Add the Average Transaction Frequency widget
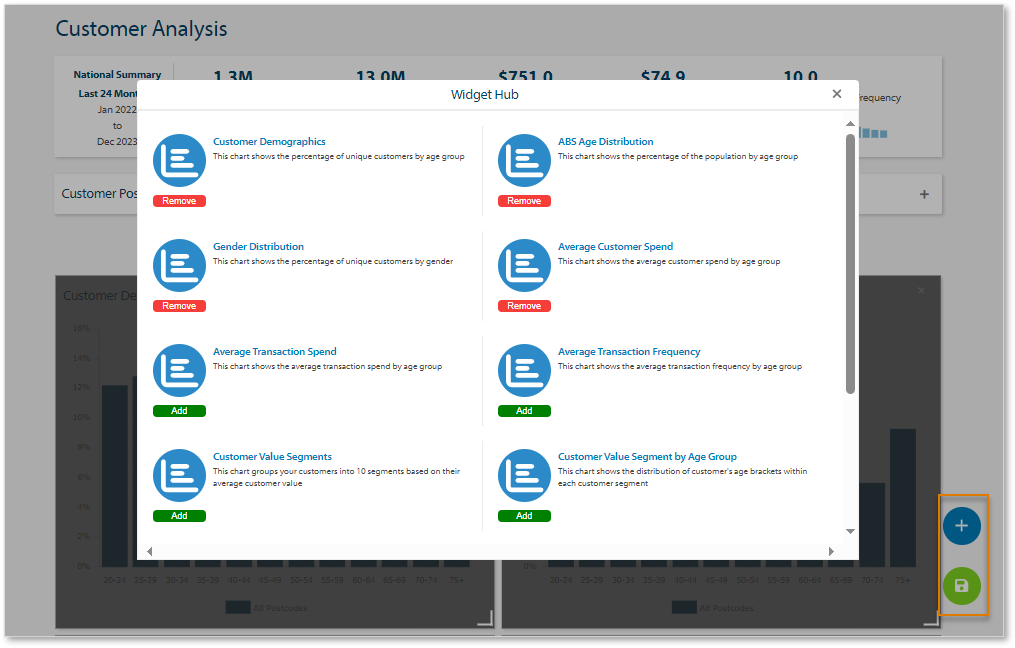 (524, 411)
